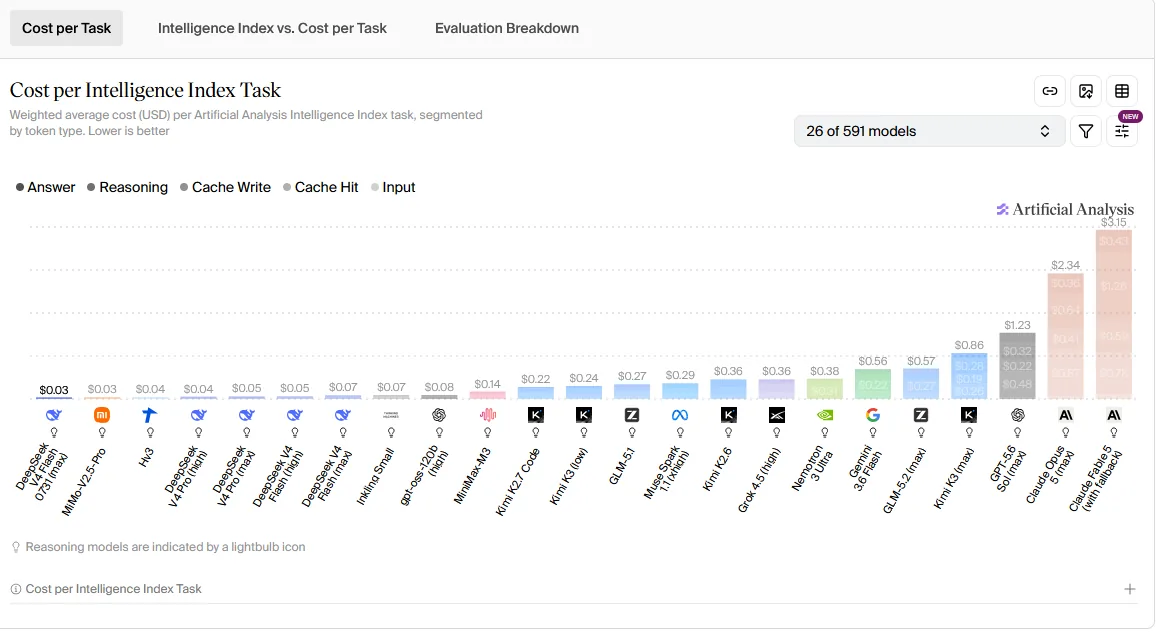Click the info icon beside Cost per Intelligence Index Task

15,589
